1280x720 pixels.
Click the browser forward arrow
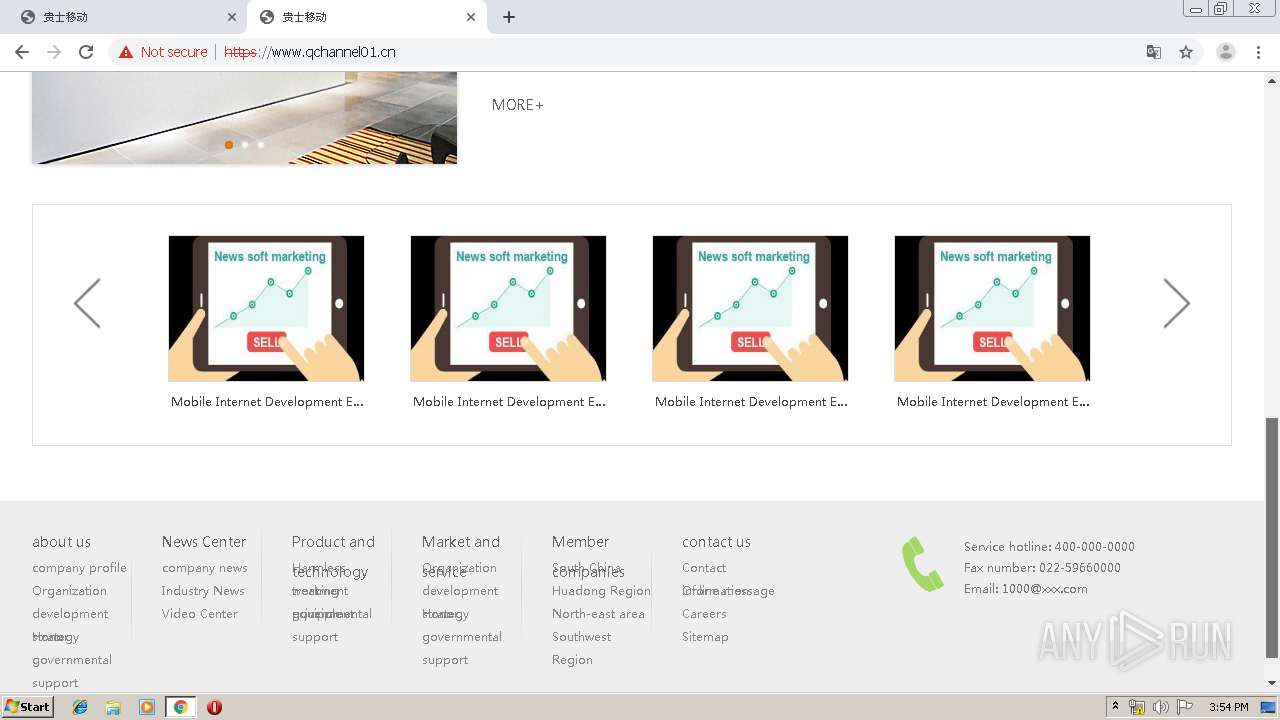click(54, 52)
